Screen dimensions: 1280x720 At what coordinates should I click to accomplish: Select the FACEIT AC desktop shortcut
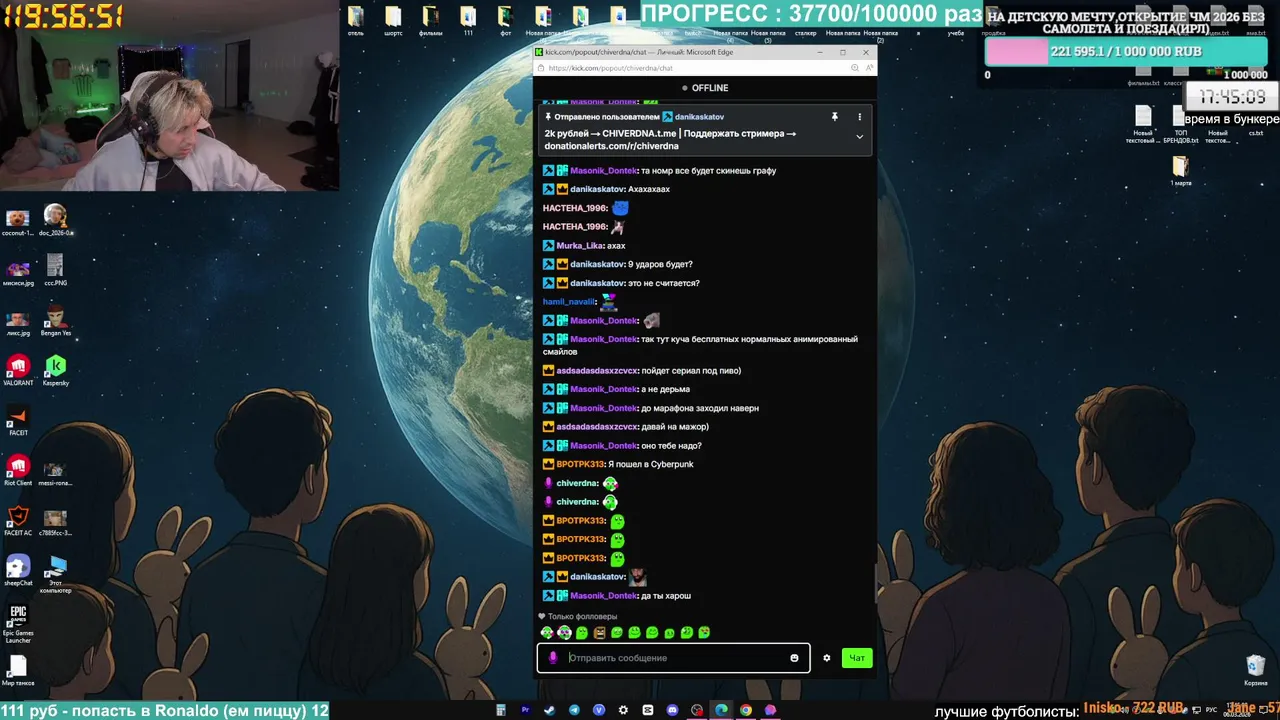click(18, 520)
